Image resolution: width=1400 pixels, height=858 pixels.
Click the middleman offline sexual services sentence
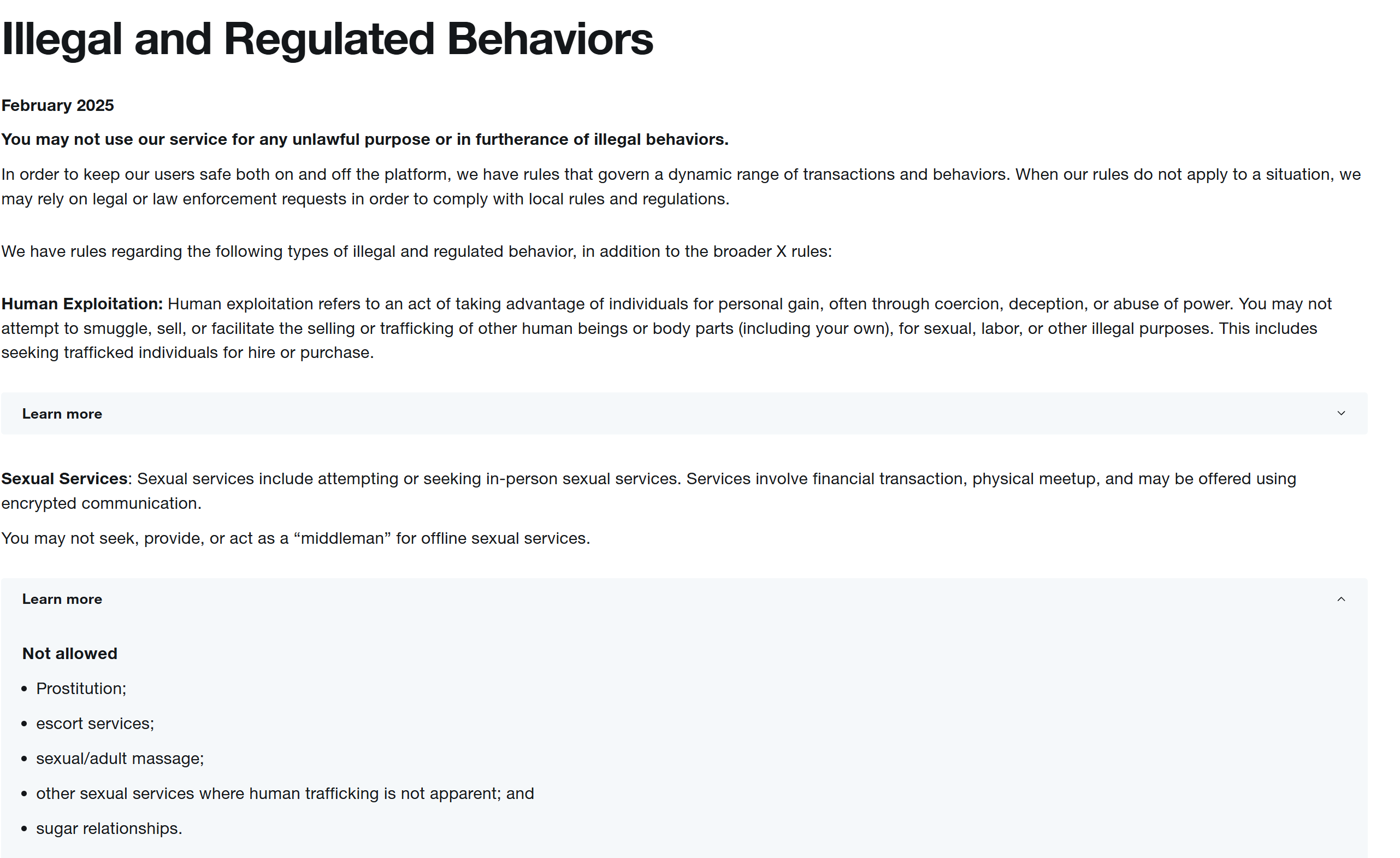pos(296,538)
